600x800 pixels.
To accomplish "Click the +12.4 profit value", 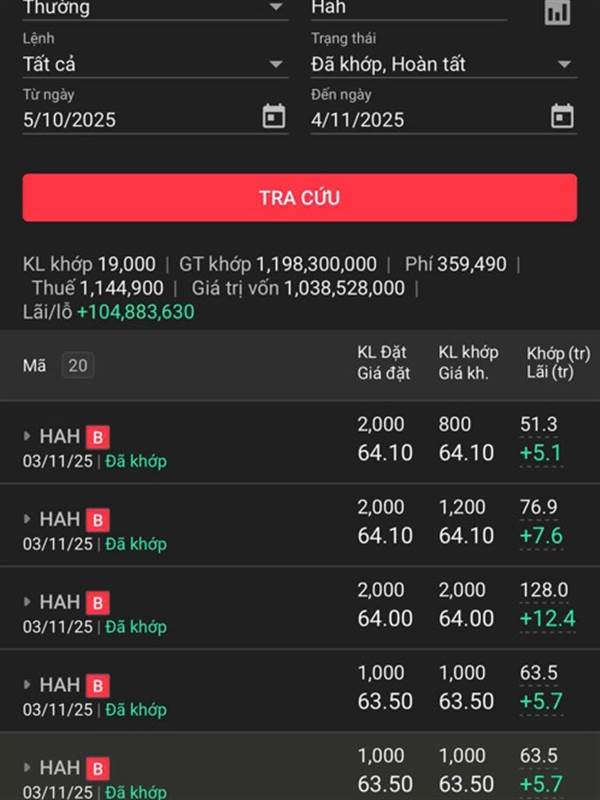I will tap(547, 619).
